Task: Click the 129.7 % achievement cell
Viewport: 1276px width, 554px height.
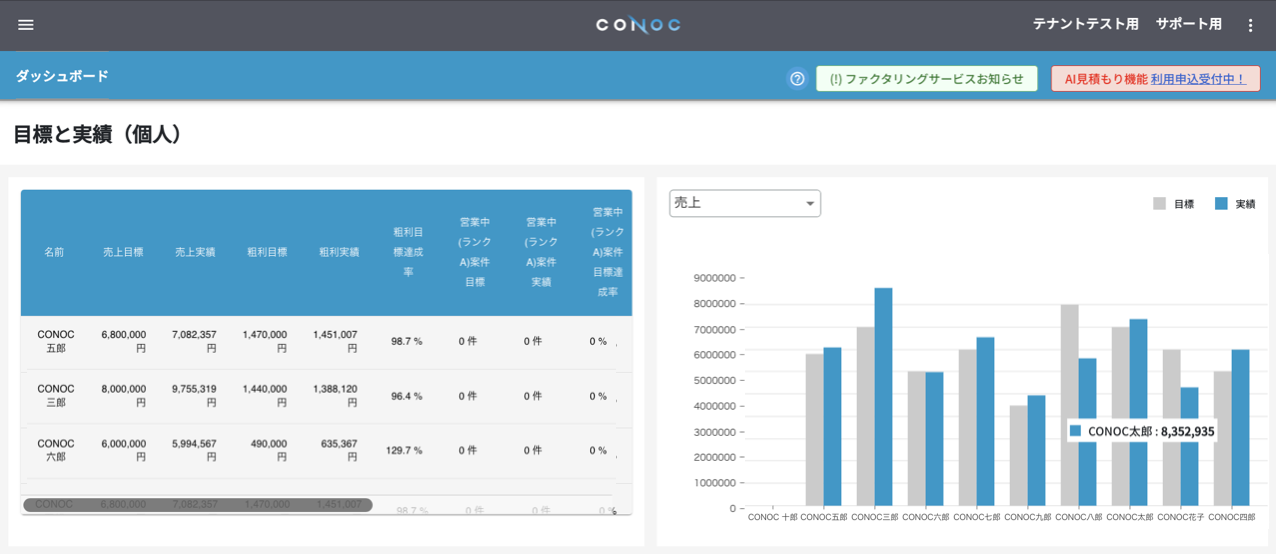Action: click(404, 450)
